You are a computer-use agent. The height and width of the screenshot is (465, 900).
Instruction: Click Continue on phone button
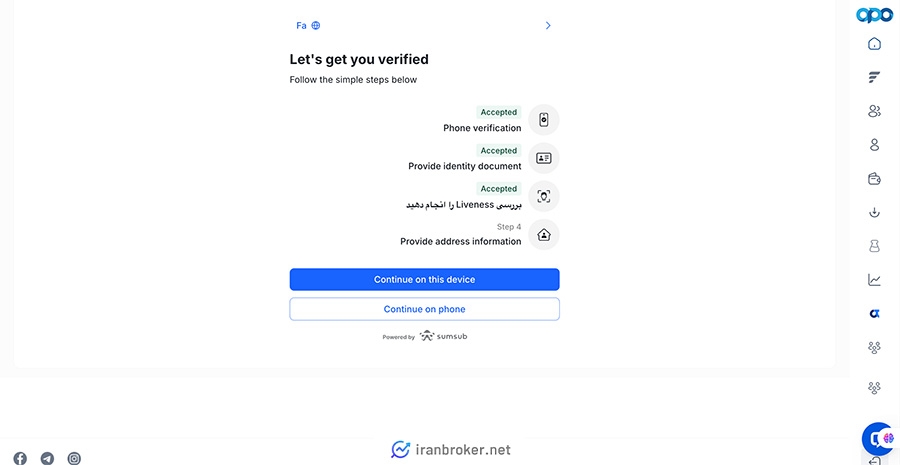[424, 309]
